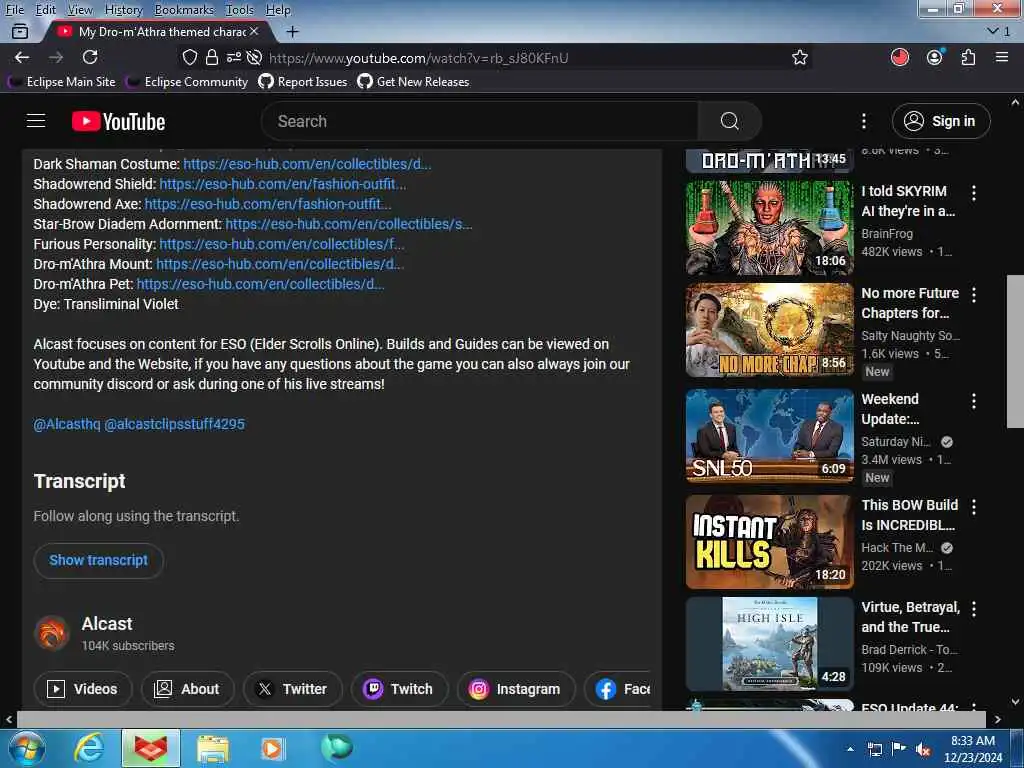The height and width of the screenshot is (768, 1024).
Task: Bookmark this page with the star
Action: [799, 57]
